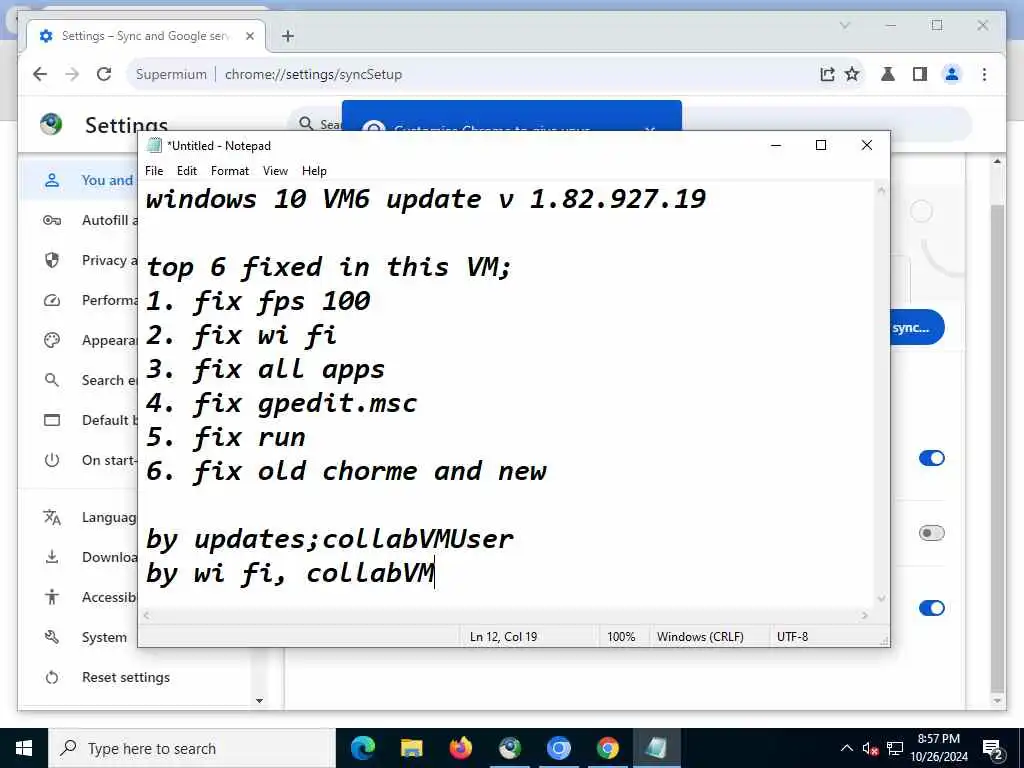The image size is (1024, 768).
Task: Click '100%' zoom status entry
Action: (621, 637)
